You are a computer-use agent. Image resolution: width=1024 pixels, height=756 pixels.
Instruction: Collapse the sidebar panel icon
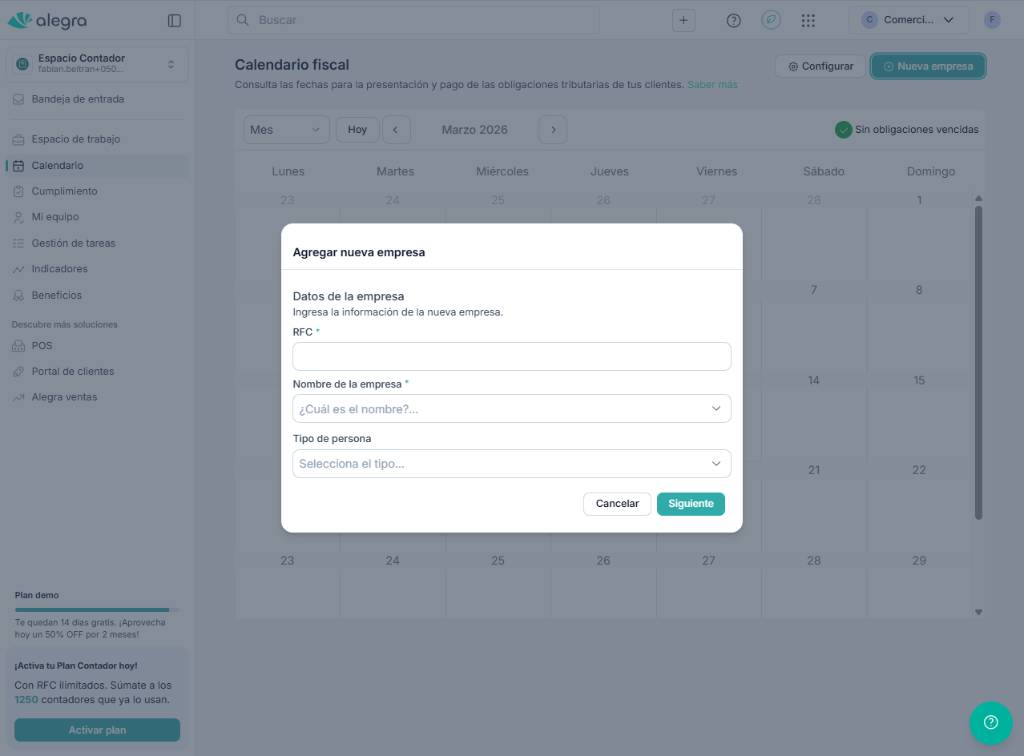(x=174, y=20)
